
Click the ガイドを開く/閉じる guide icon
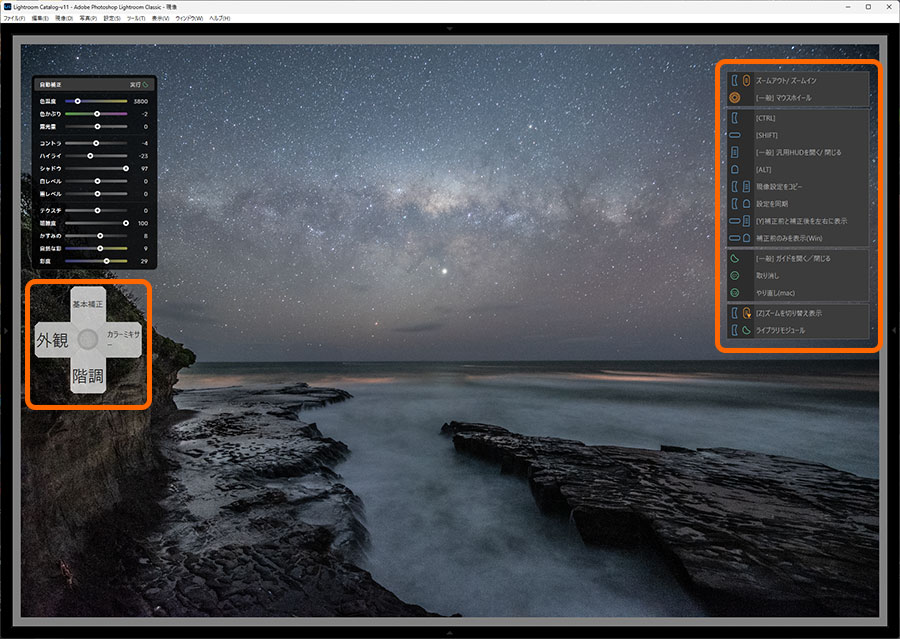(734, 258)
